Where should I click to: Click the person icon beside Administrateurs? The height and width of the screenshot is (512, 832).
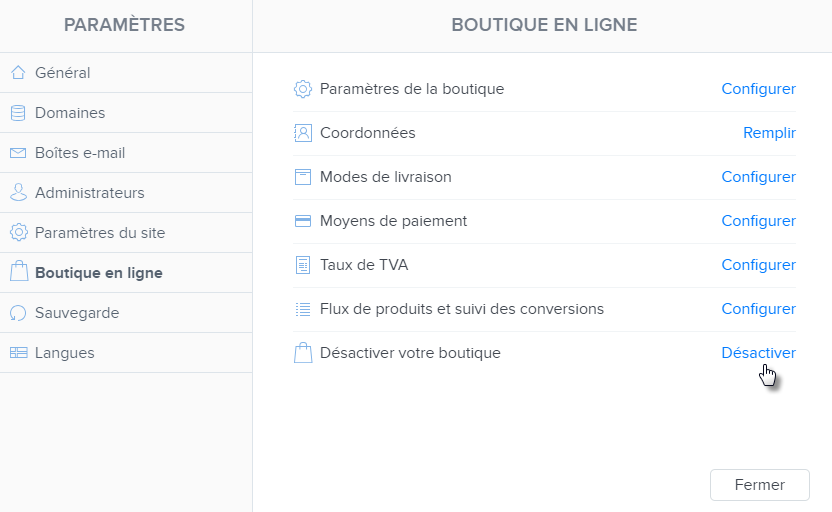click(x=18, y=193)
